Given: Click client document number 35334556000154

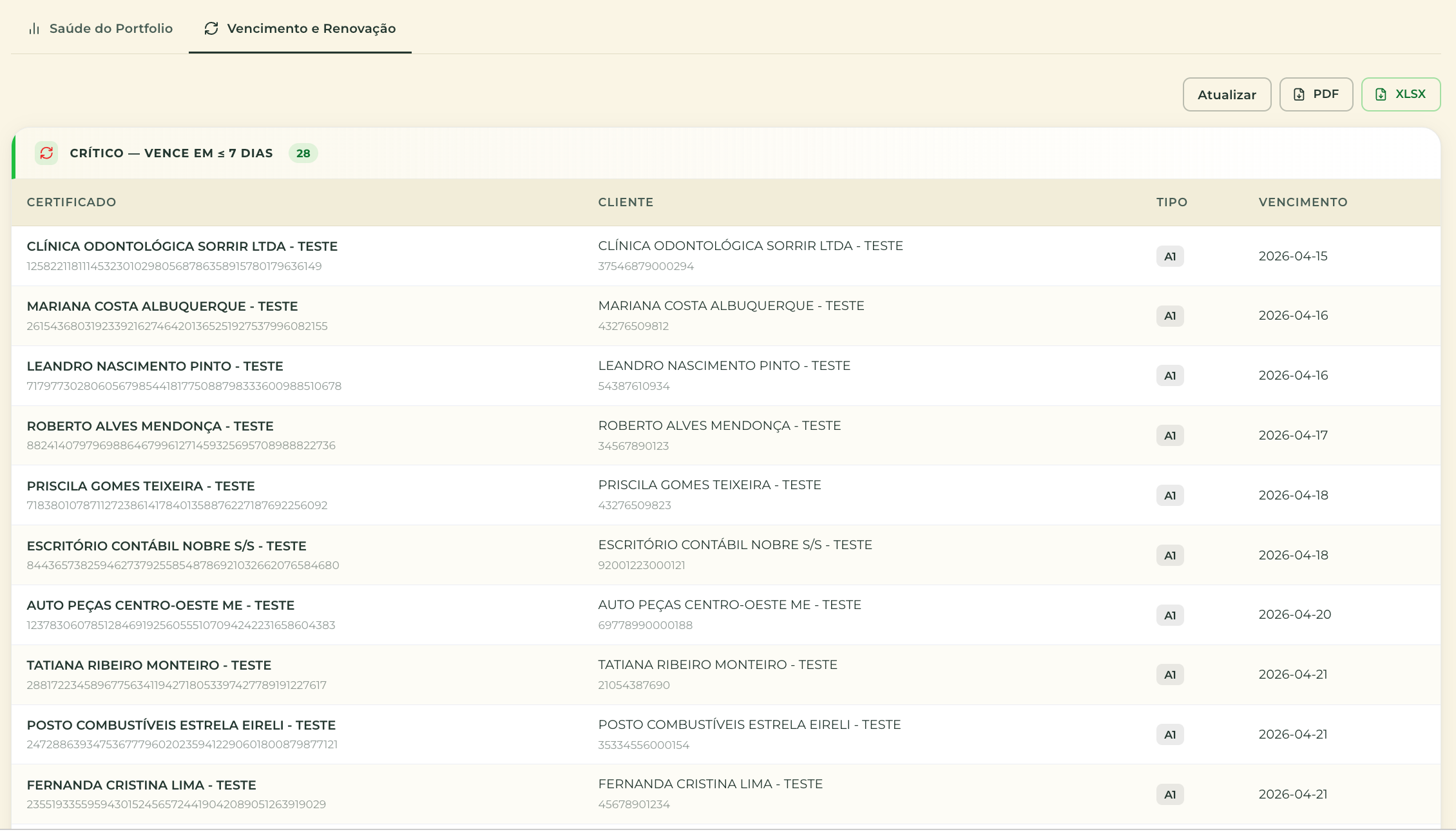Looking at the screenshot, I should 644,745.
